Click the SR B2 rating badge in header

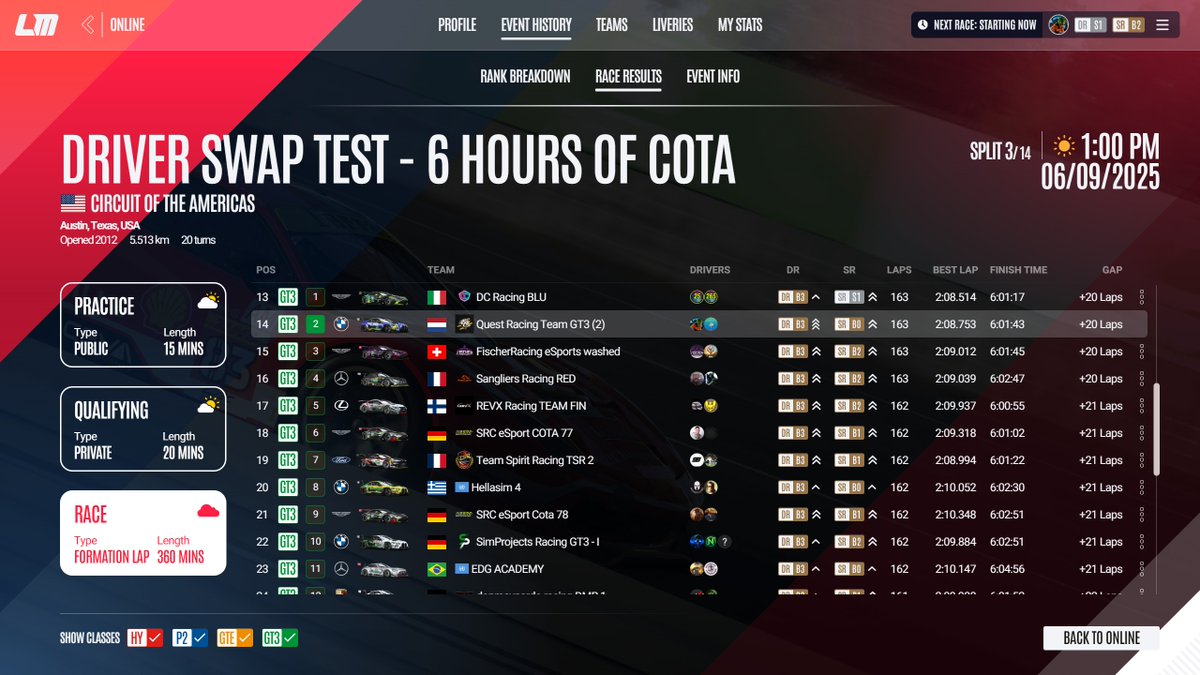click(x=1129, y=25)
